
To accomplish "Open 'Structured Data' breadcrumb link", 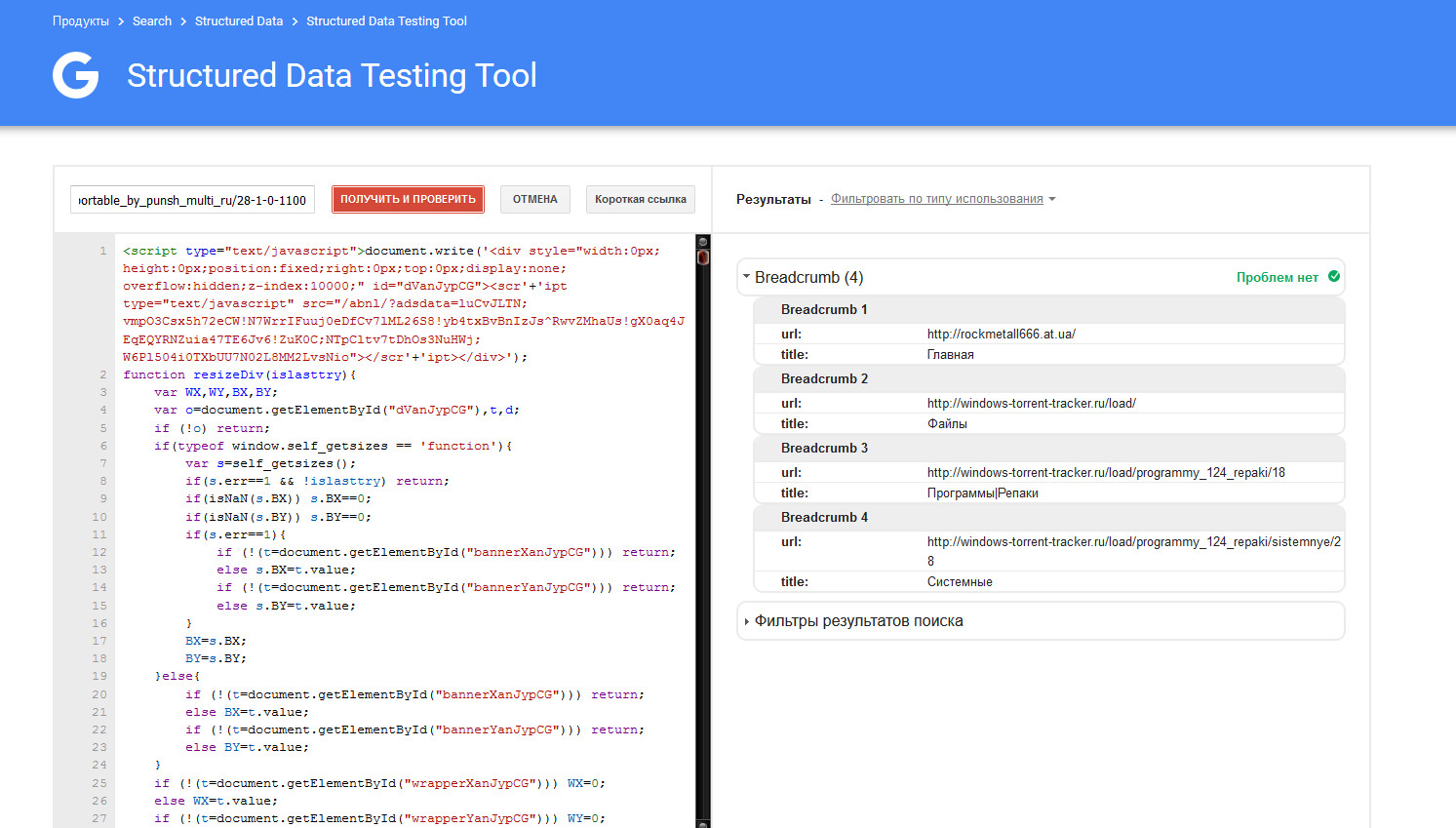I will (x=239, y=21).
